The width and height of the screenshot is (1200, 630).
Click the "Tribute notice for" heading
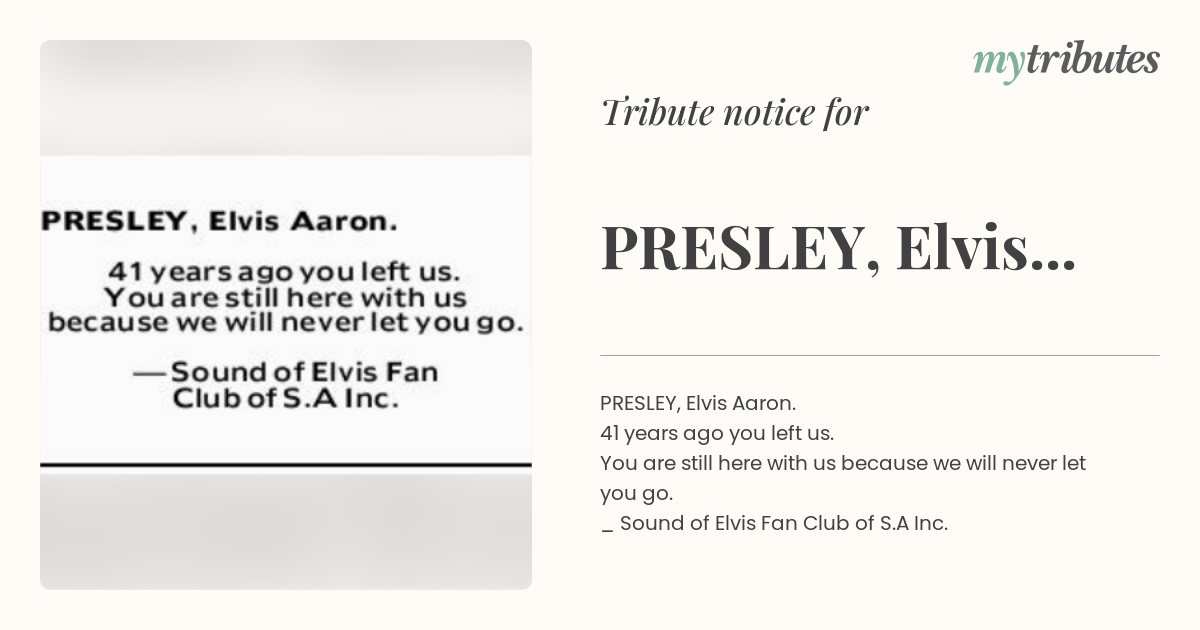point(735,112)
